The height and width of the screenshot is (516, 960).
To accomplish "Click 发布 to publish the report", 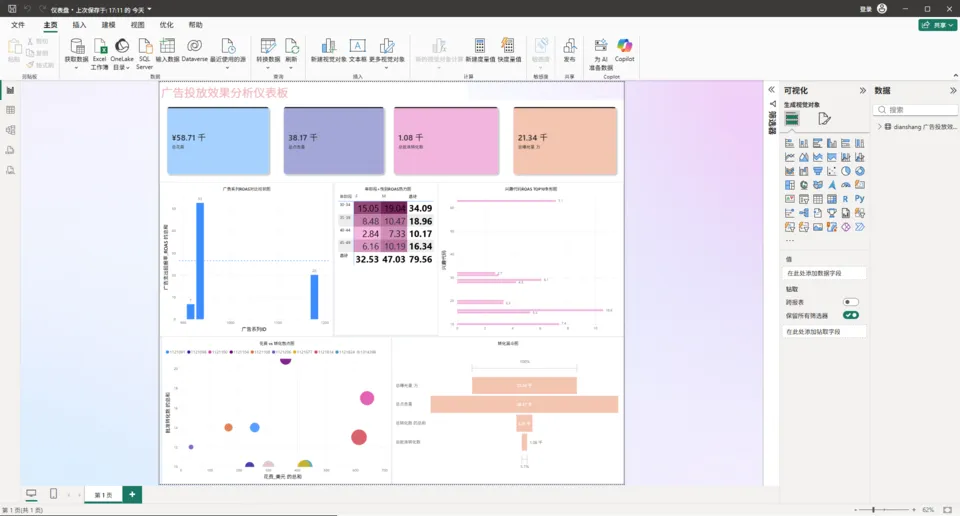I will [x=569, y=50].
